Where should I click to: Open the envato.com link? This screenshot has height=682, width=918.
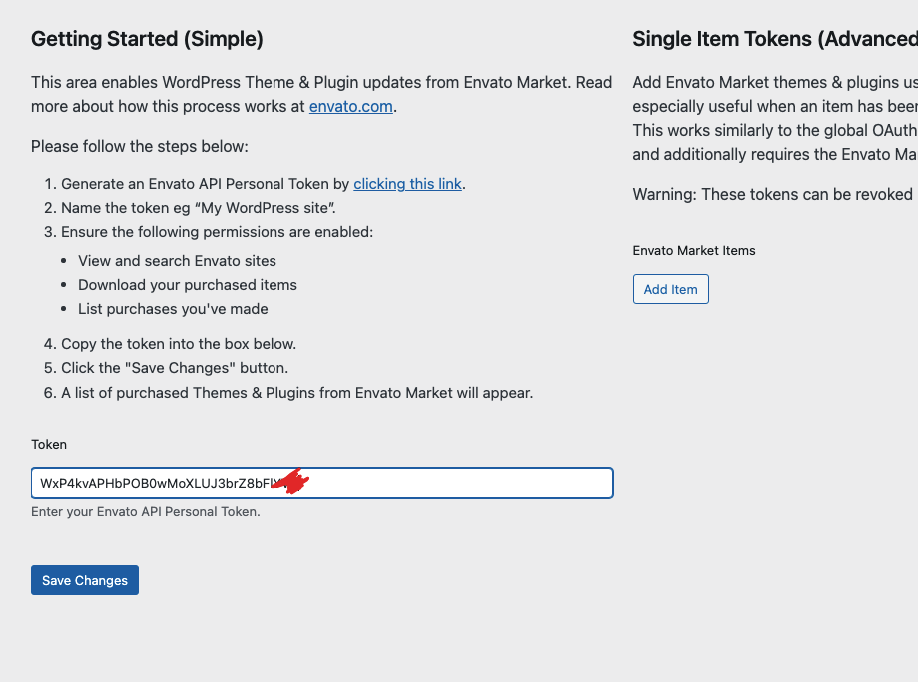click(x=351, y=107)
